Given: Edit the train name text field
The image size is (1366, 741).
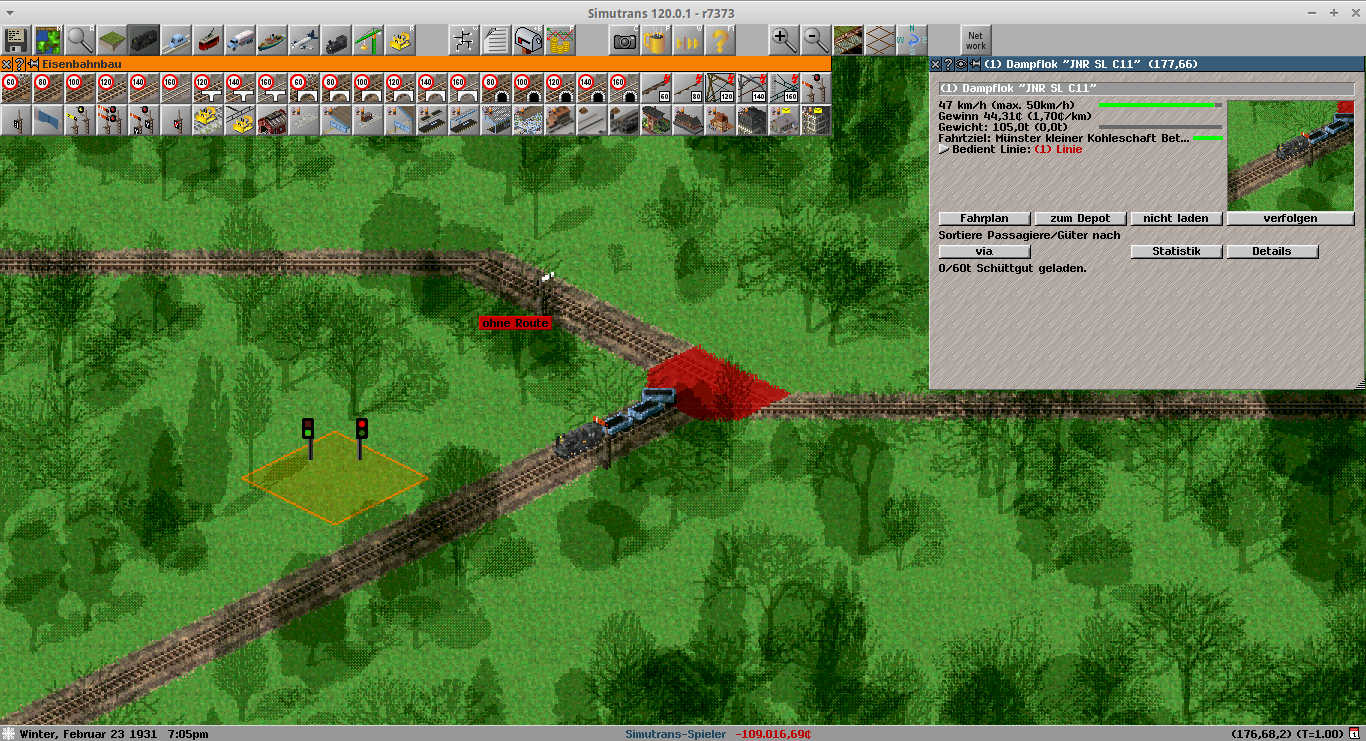Looking at the screenshot, I should coord(1146,88).
